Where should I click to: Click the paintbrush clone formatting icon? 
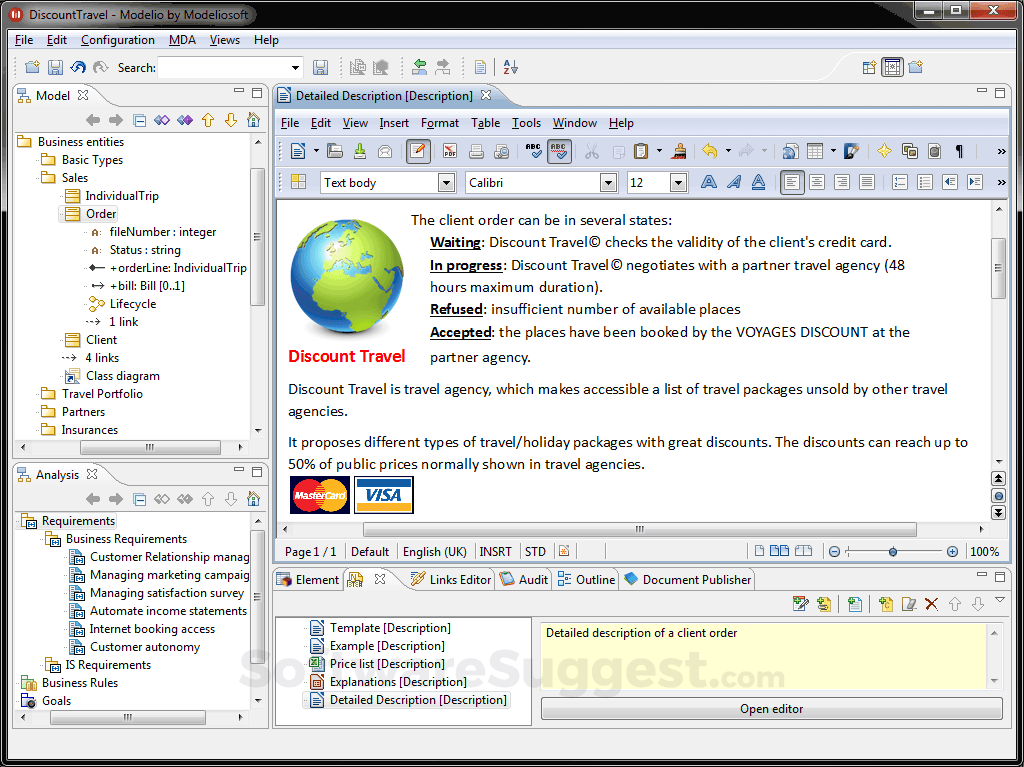[680, 151]
